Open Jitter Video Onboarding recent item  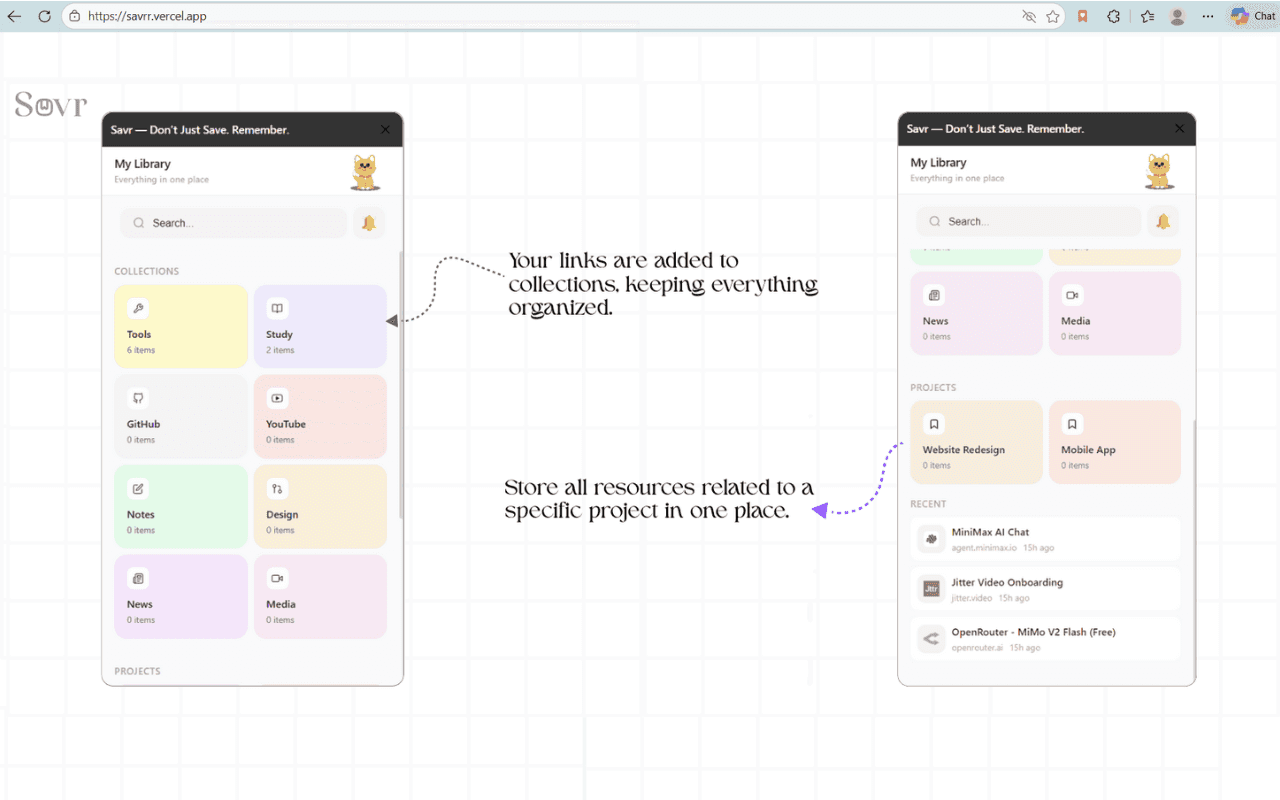(x=1046, y=589)
